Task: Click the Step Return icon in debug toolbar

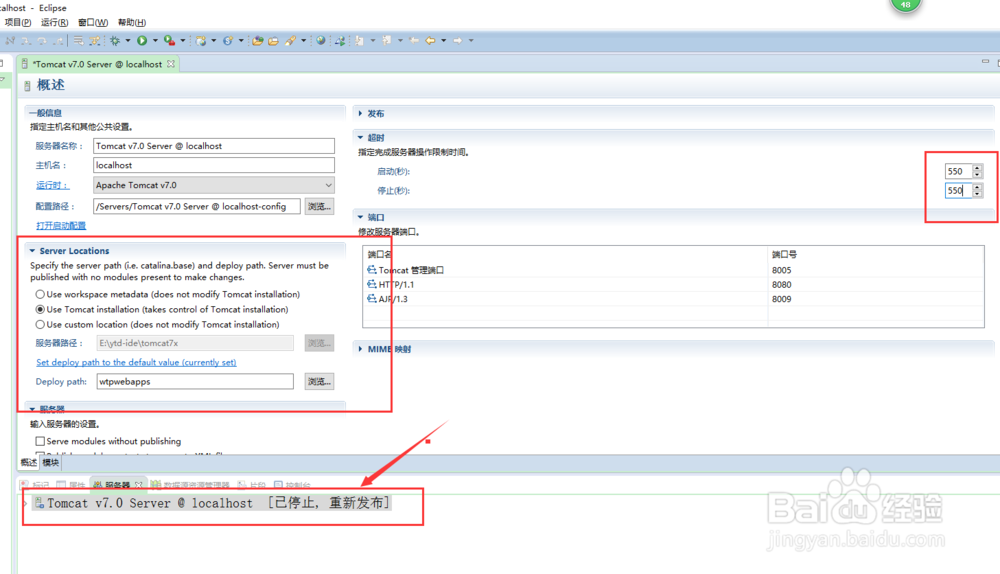Action: pyautogui.click(x=58, y=41)
